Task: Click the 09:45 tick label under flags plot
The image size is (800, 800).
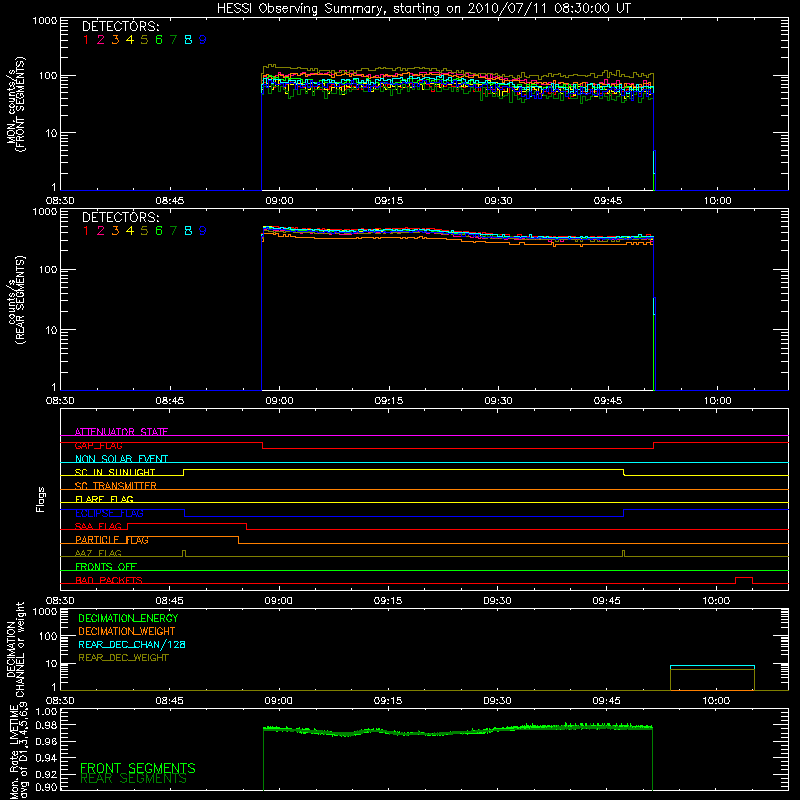Action: [x=607, y=601]
